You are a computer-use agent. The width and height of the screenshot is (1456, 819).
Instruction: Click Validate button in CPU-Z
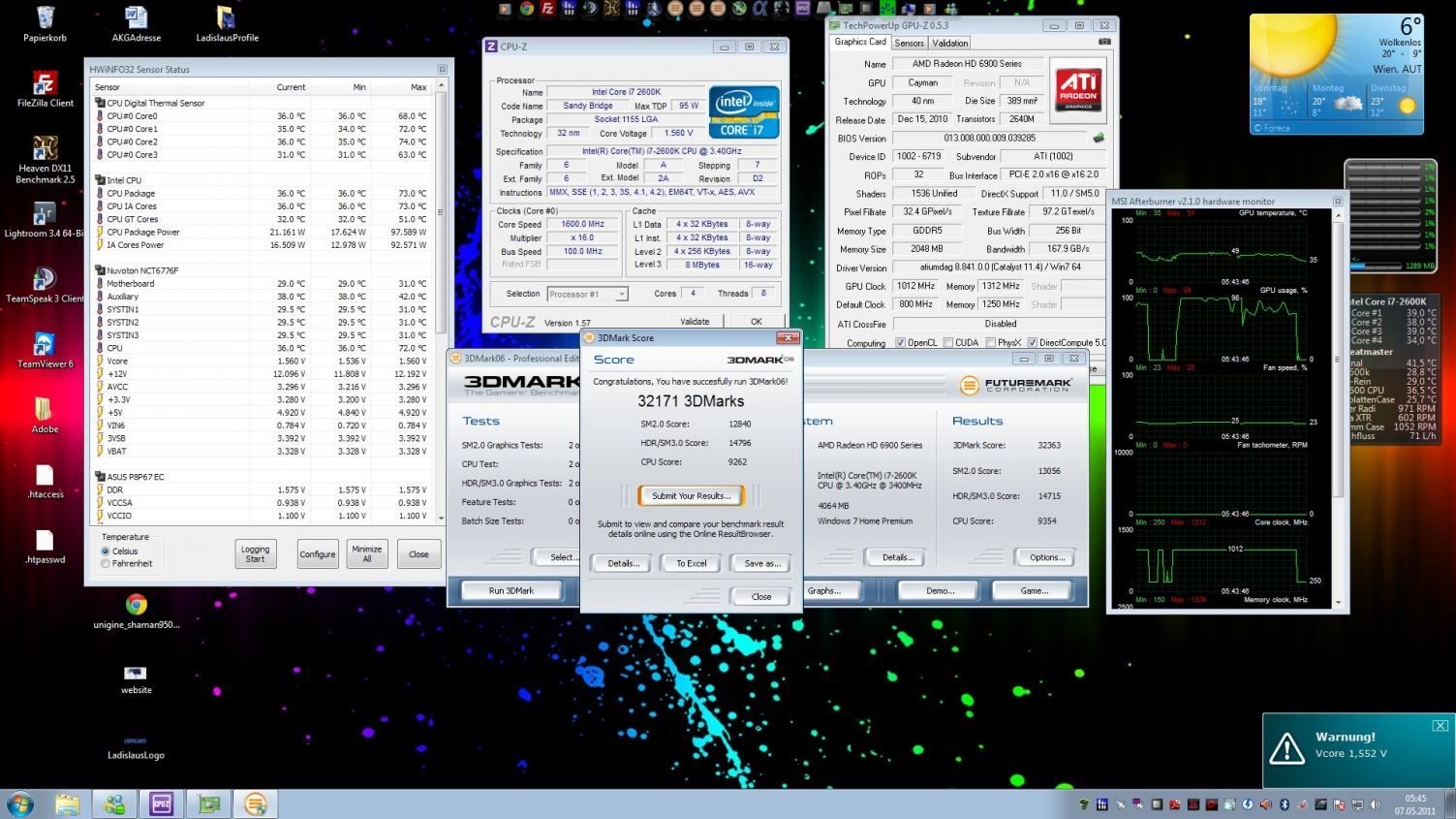click(695, 321)
